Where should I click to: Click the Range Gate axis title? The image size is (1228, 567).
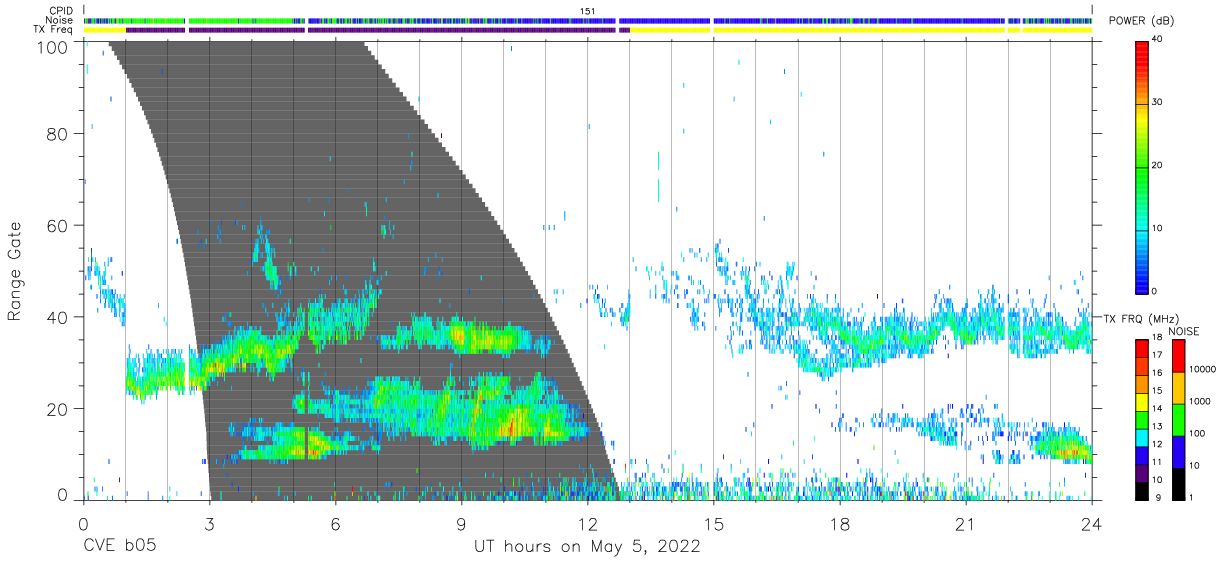15,271
